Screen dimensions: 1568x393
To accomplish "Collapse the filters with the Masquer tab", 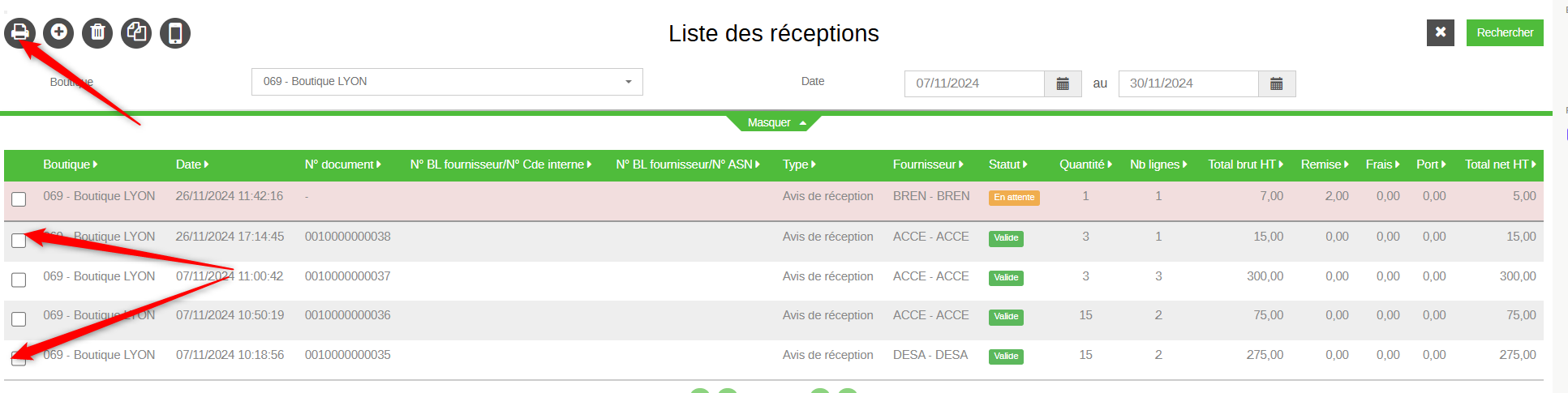I will [x=774, y=122].
